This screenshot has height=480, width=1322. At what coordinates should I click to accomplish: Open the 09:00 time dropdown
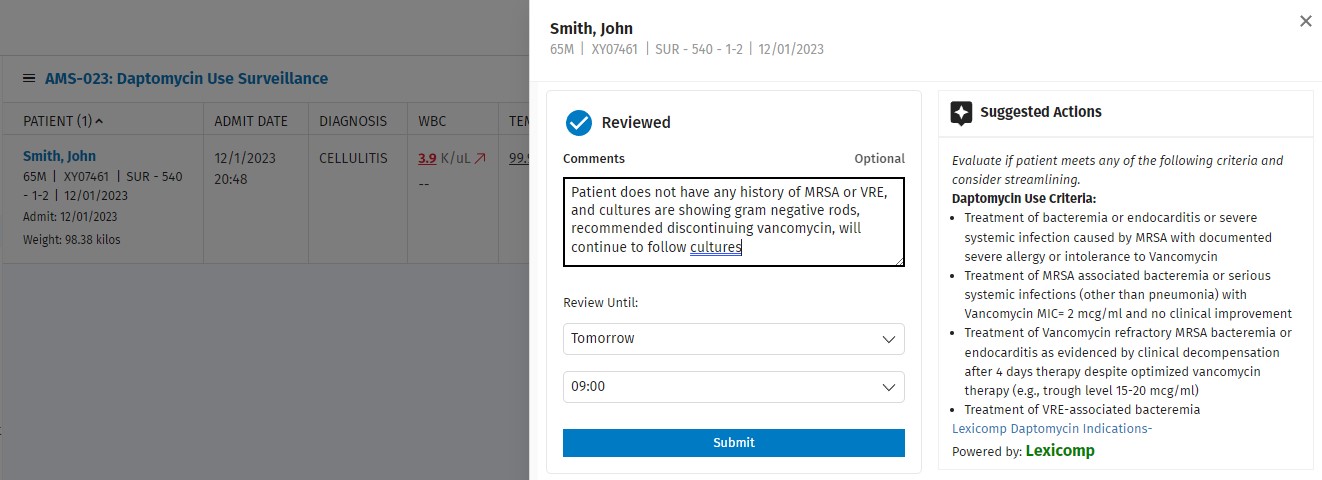pos(733,387)
